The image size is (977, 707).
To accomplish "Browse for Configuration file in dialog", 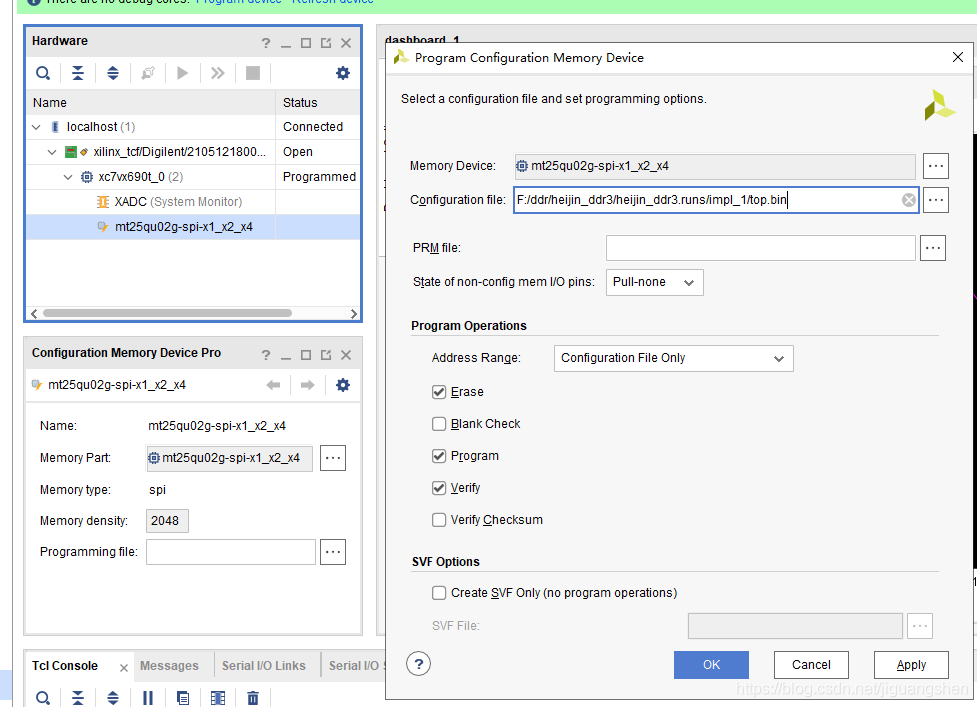I will coord(936,200).
